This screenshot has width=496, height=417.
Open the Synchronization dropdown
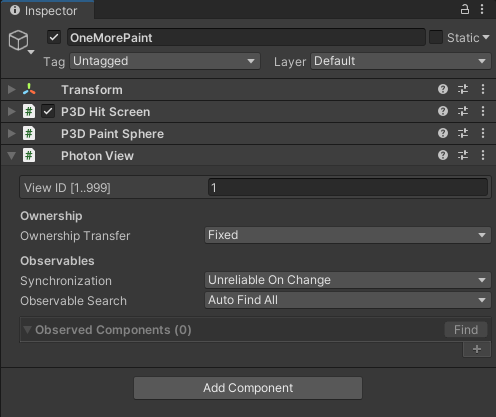tap(348, 280)
